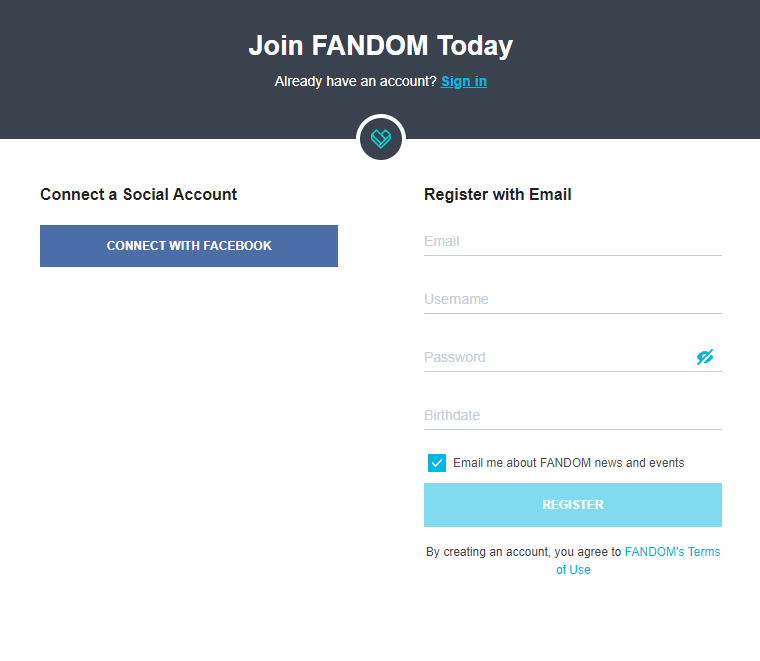Click the Sign in link
The image size is (760, 661).
tap(464, 81)
